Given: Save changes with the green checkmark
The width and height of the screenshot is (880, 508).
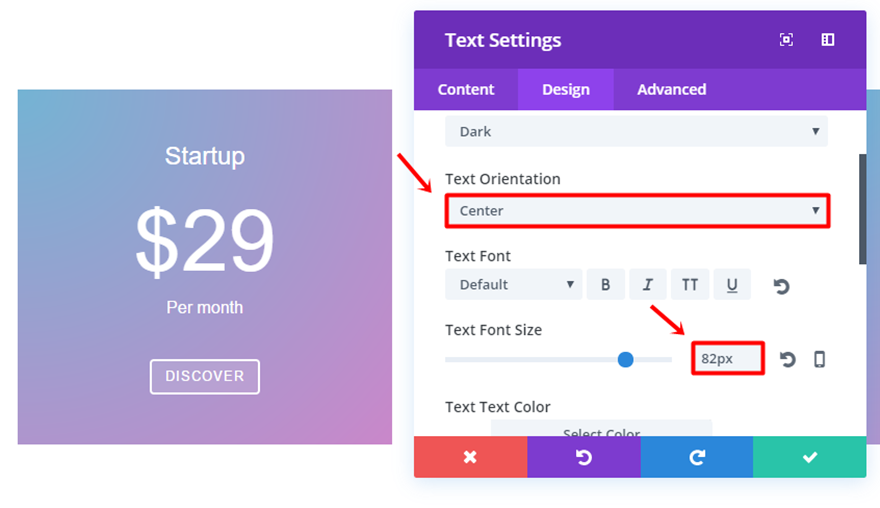Looking at the screenshot, I should click(810, 457).
